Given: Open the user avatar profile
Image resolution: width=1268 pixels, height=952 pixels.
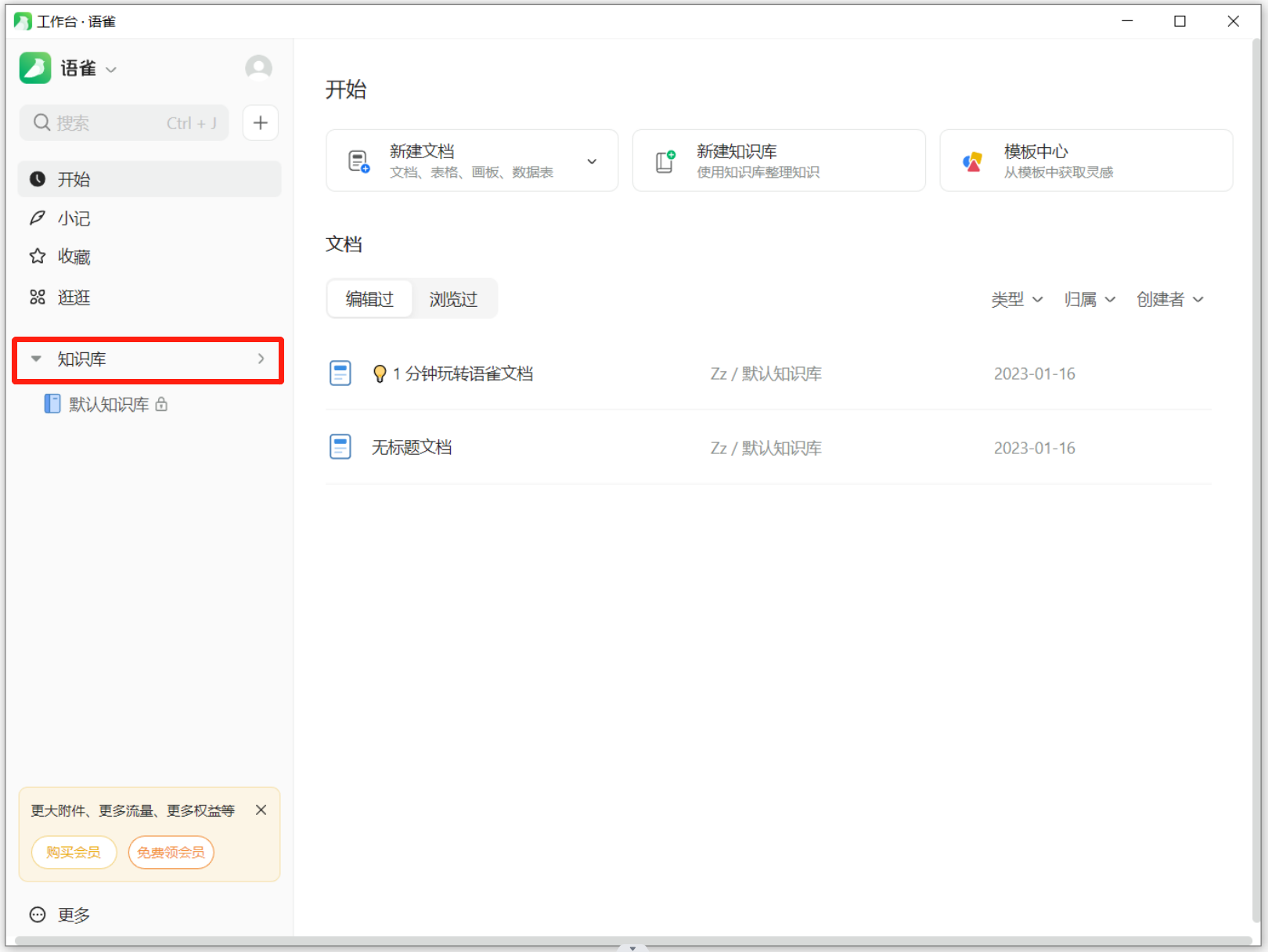Looking at the screenshot, I should click(x=258, y=68).
